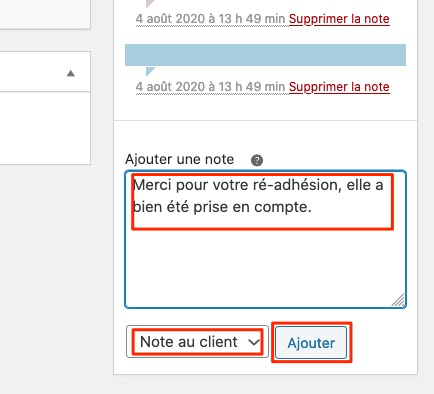The width and height of the screenshot is (434, 394).
Task: Select the blue customer note bubble
Action: click(x=265, y=55)
